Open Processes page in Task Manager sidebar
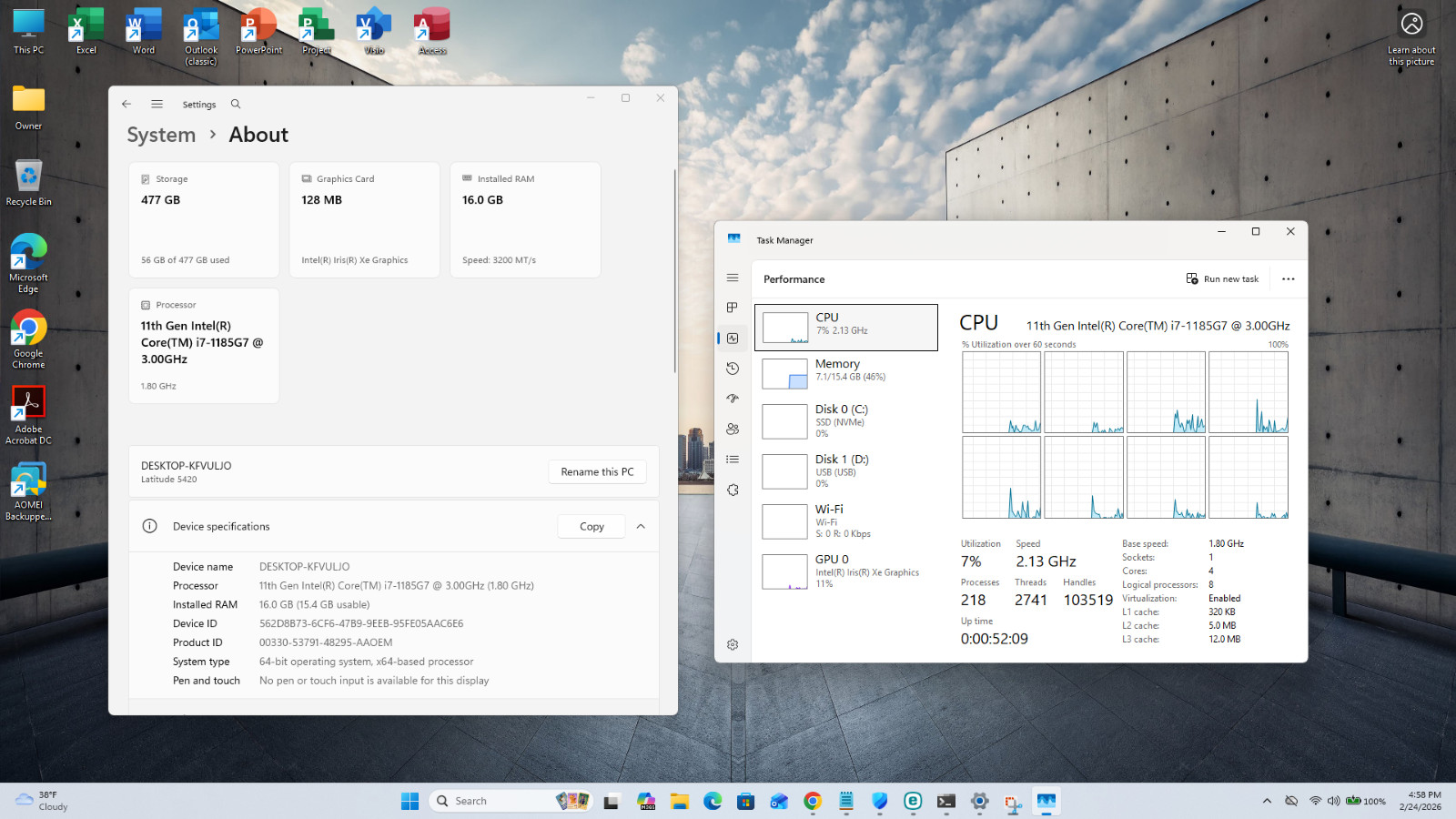Viewport: 1456px width, 819px height. [x=733, y=308]
